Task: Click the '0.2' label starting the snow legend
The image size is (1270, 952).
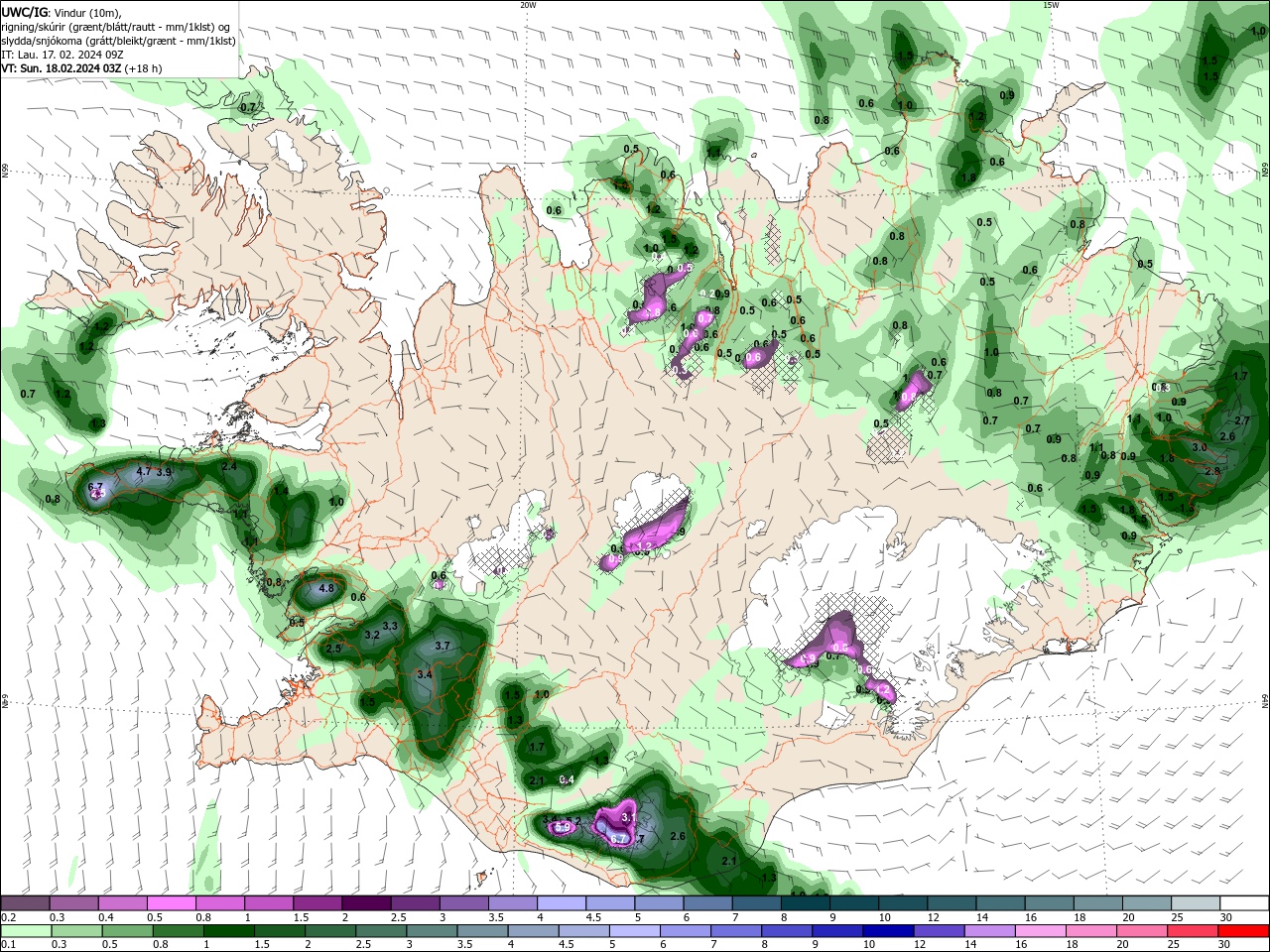Action: pyautogui.click(x=7, y=917)
